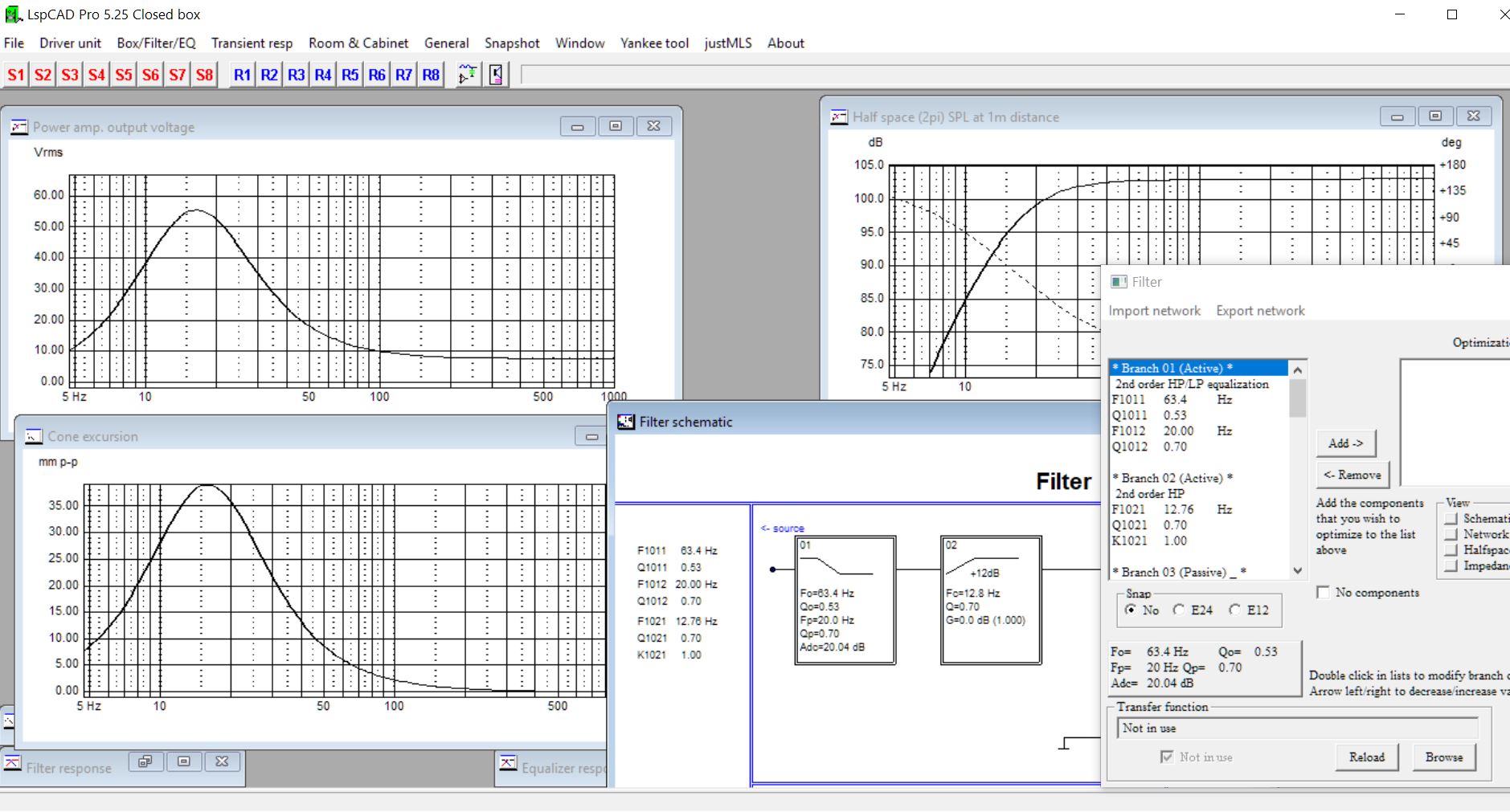Open the Driver unit menu
The width and height of the screenshot is (1510, 812).
click(x=71, y=43)
